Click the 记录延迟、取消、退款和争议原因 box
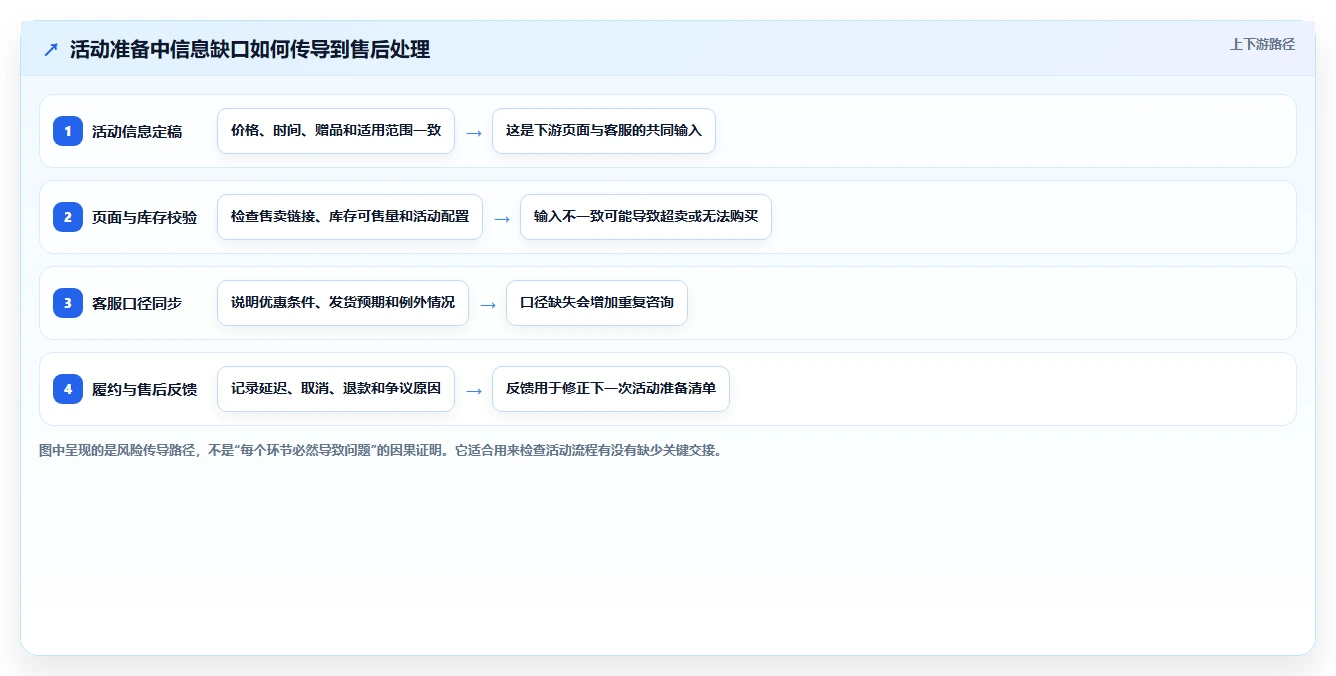Image resolution: width=1336 pixels, height=676 pixels. click(x=336, y=389)
